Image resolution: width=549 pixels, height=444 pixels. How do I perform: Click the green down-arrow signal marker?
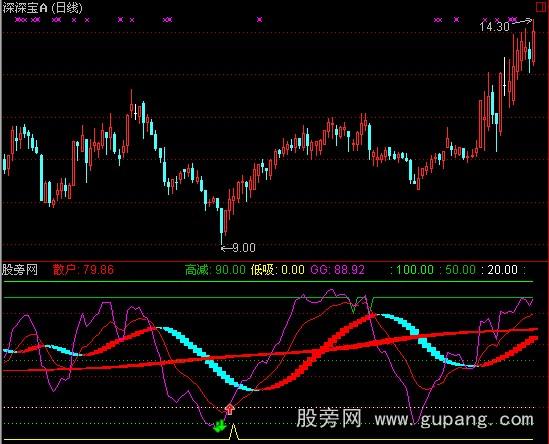220,426
